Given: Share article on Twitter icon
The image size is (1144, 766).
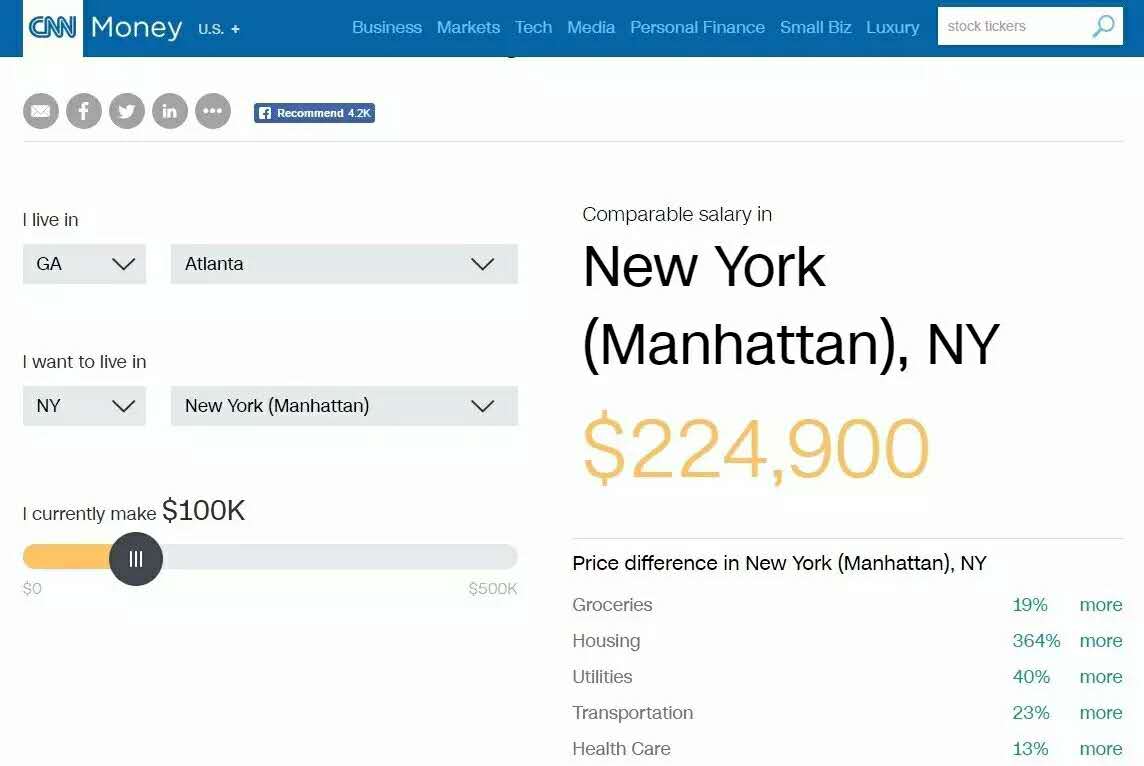Looking at the screenshot, I should (127, 111).
